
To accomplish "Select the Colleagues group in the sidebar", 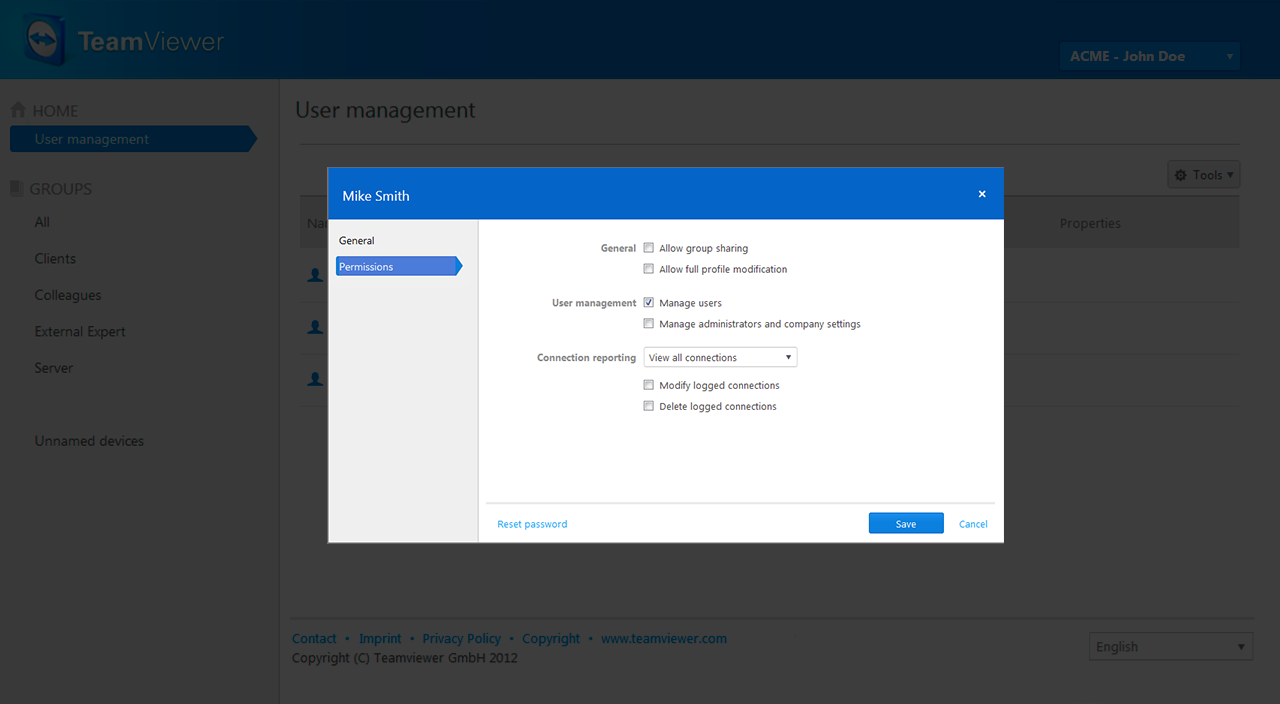I will (67, 295).
